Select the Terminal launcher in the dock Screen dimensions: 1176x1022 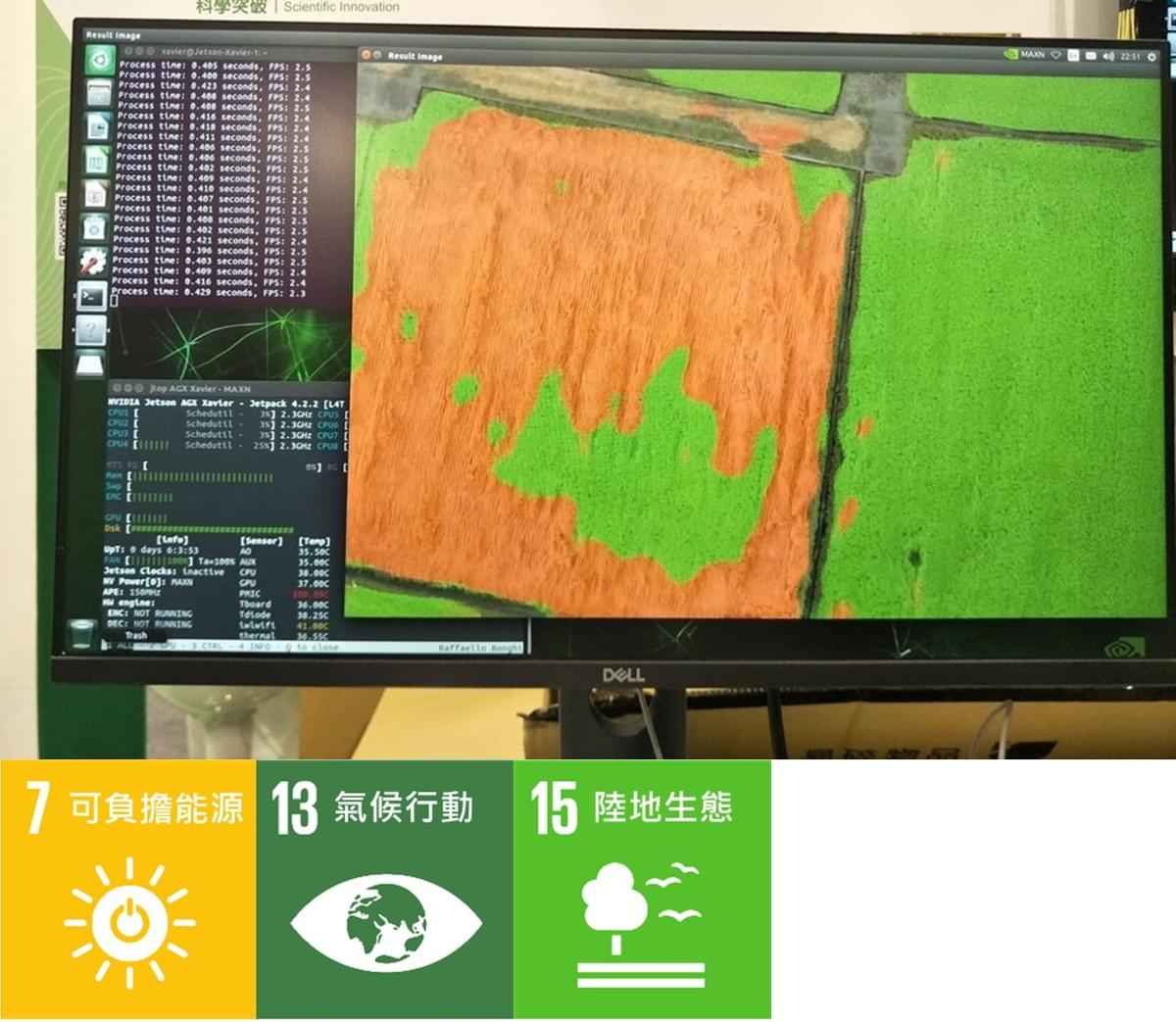pos(92,296)
